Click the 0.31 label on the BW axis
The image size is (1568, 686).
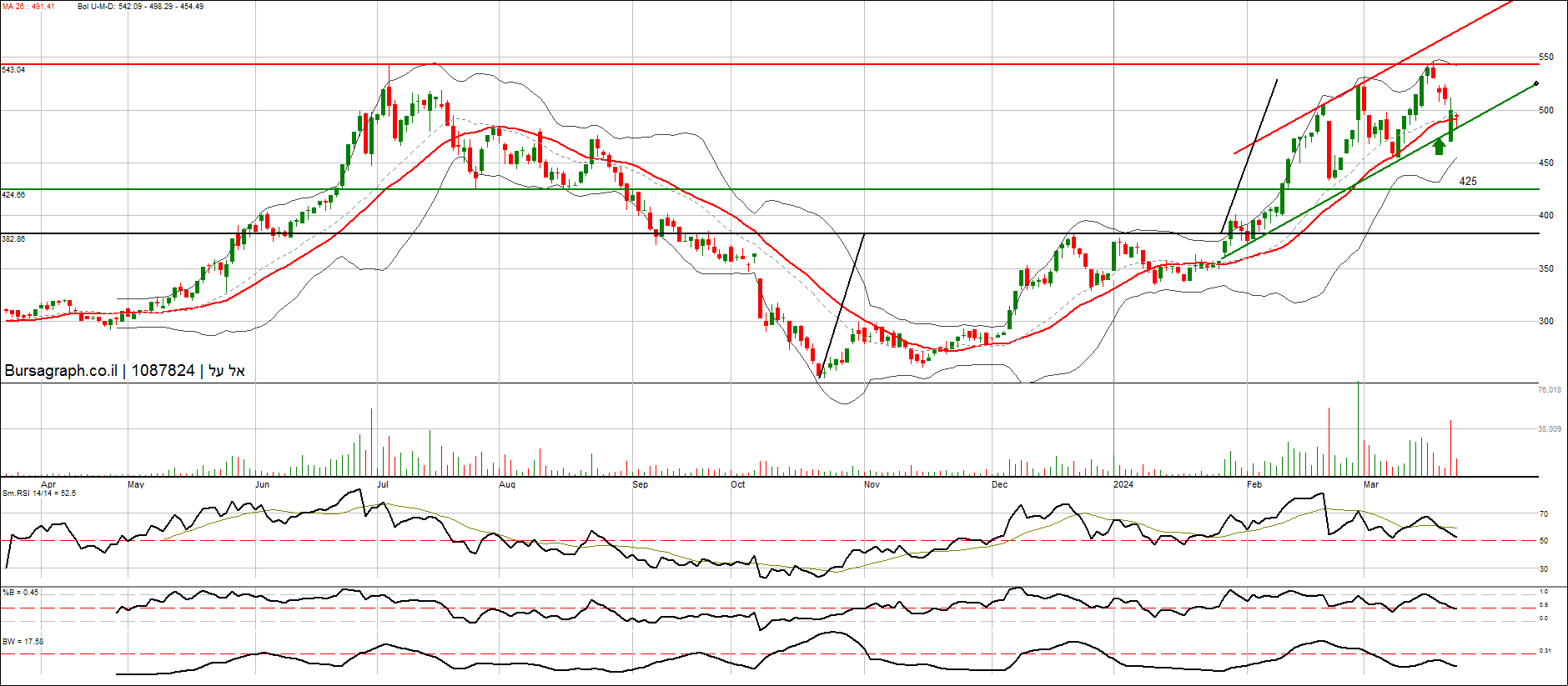coord(1545,651)
